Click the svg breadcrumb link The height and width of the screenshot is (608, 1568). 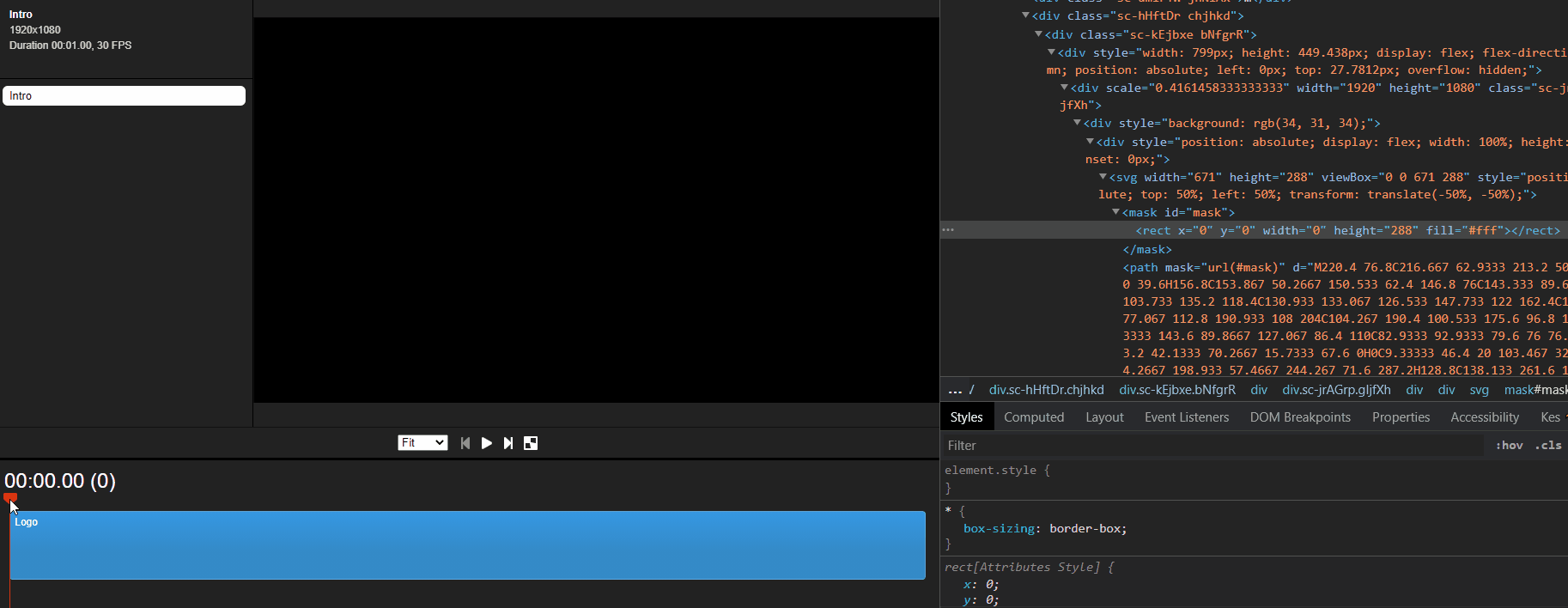(x=1479, y=390)
